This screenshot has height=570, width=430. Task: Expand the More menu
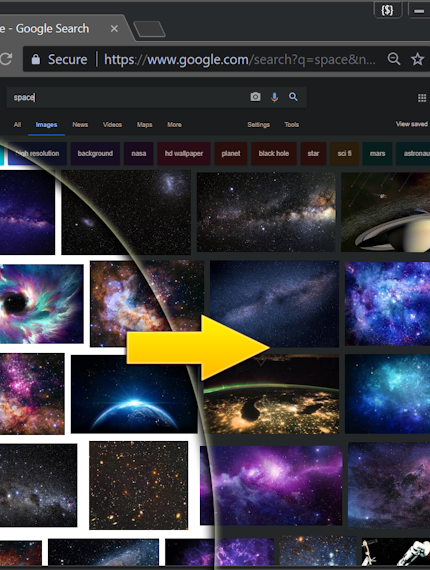[x=174, y=125]
